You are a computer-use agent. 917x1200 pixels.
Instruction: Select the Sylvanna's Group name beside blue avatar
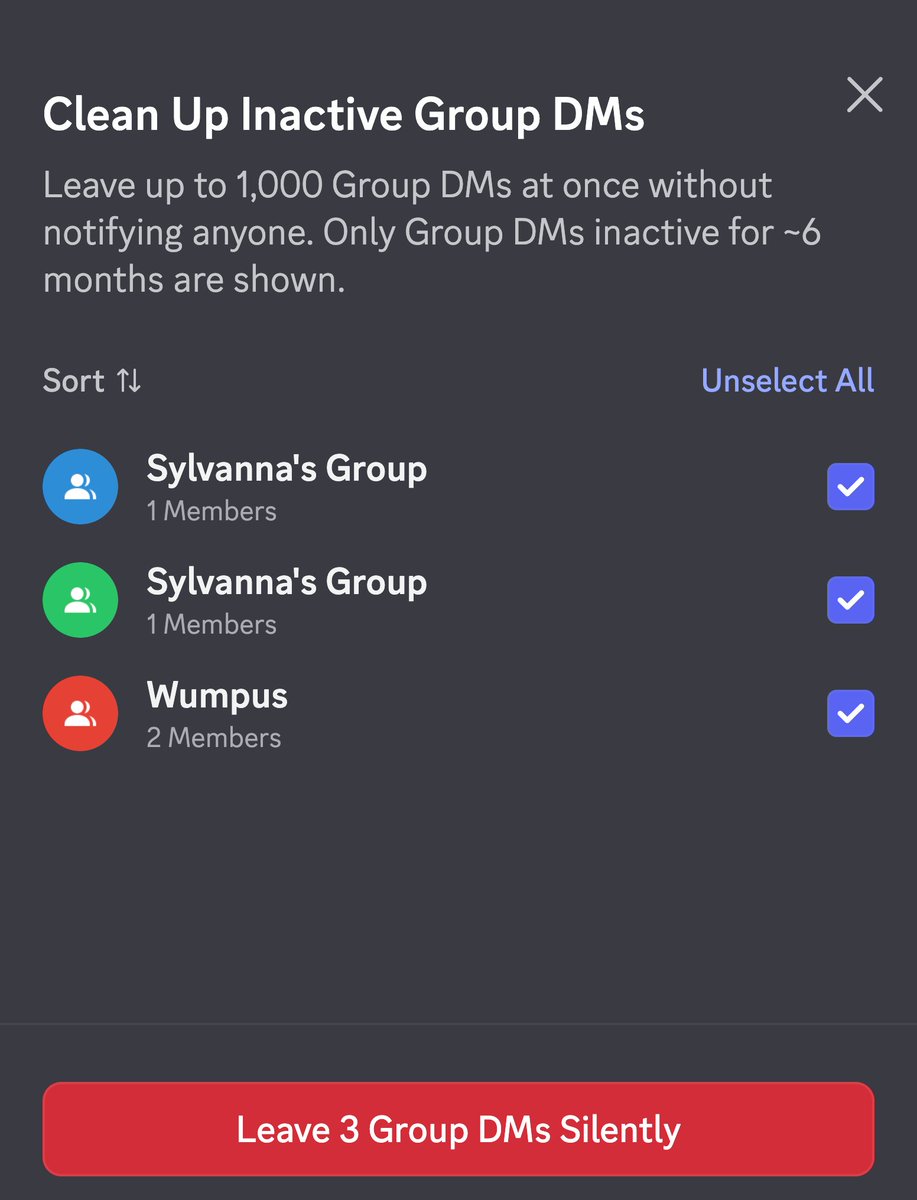click(x=287, y=469)
